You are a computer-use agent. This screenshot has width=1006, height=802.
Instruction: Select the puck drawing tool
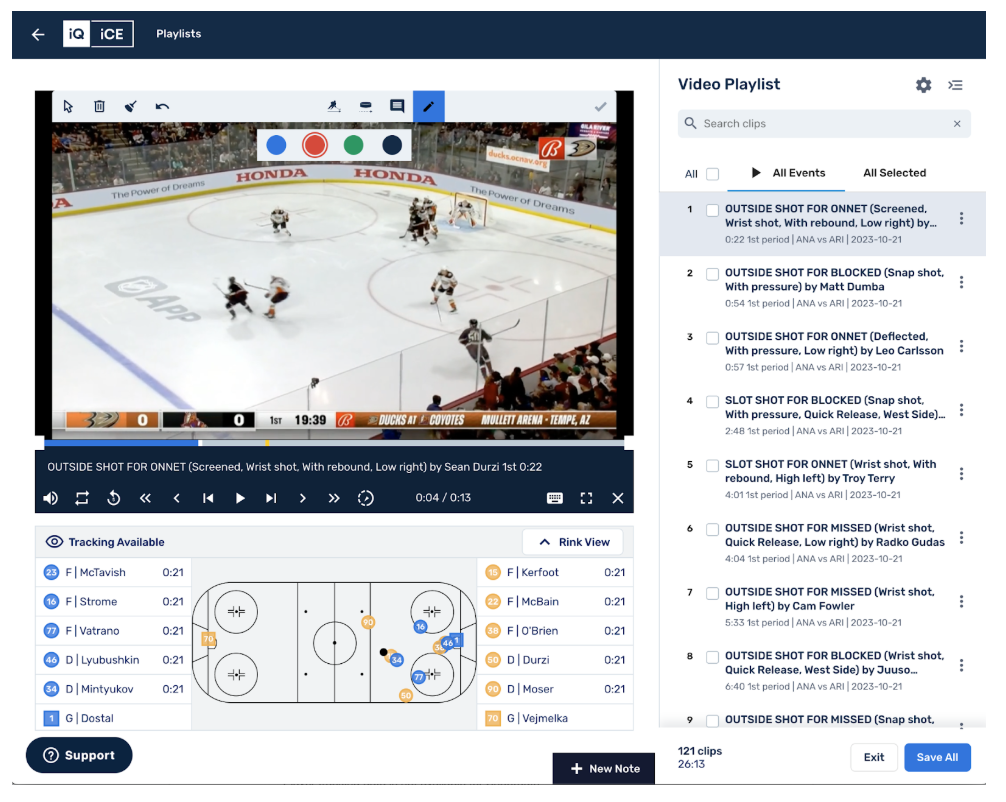pyautogui.click(x=366, y=107)
